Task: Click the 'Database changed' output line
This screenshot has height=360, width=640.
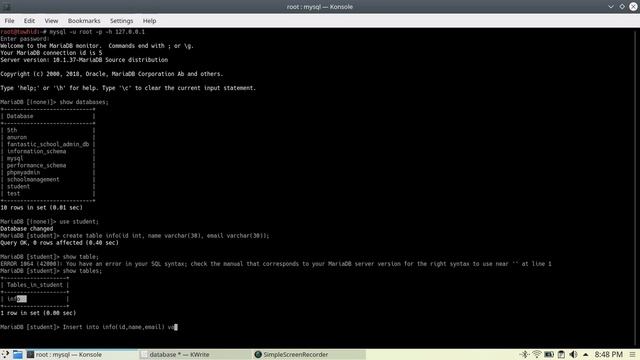Action: (27, 229)
